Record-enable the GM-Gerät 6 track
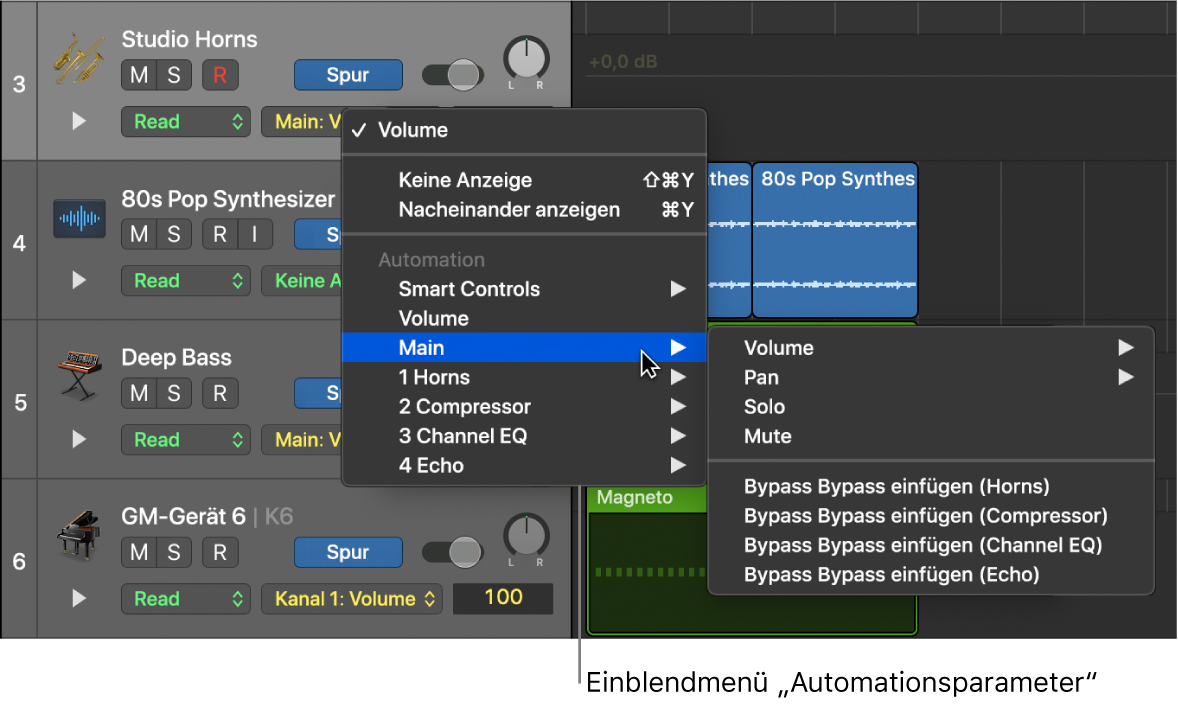 (219, 552)
